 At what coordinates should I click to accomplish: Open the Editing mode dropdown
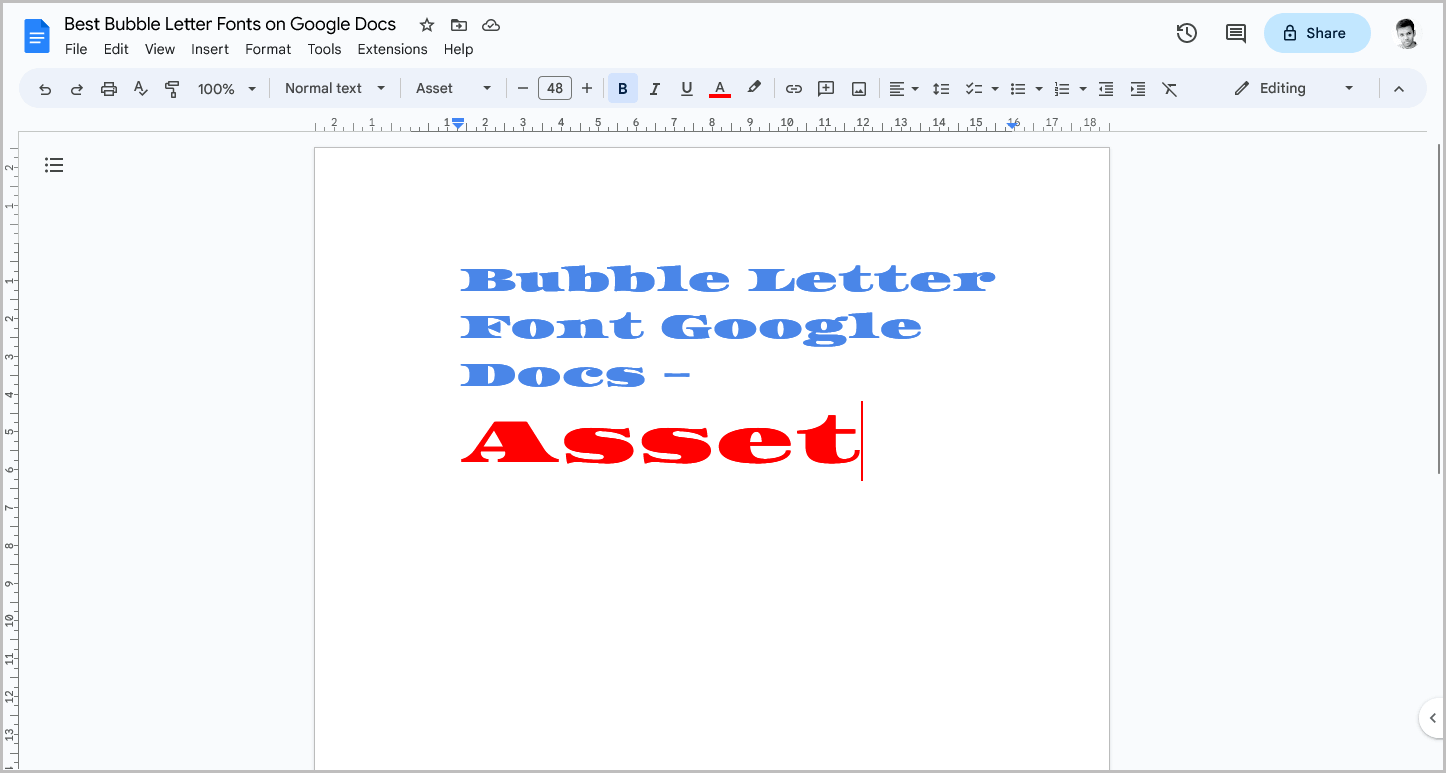(1294, 89)
